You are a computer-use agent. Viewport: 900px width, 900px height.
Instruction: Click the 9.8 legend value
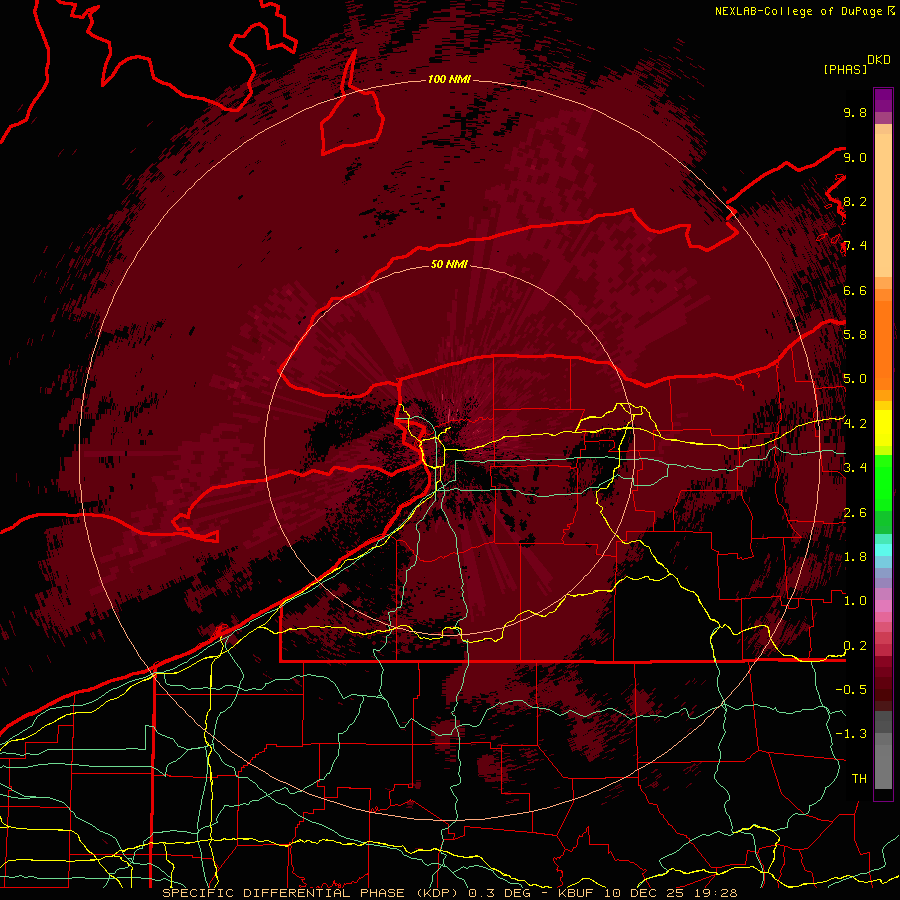click(855, 112)
